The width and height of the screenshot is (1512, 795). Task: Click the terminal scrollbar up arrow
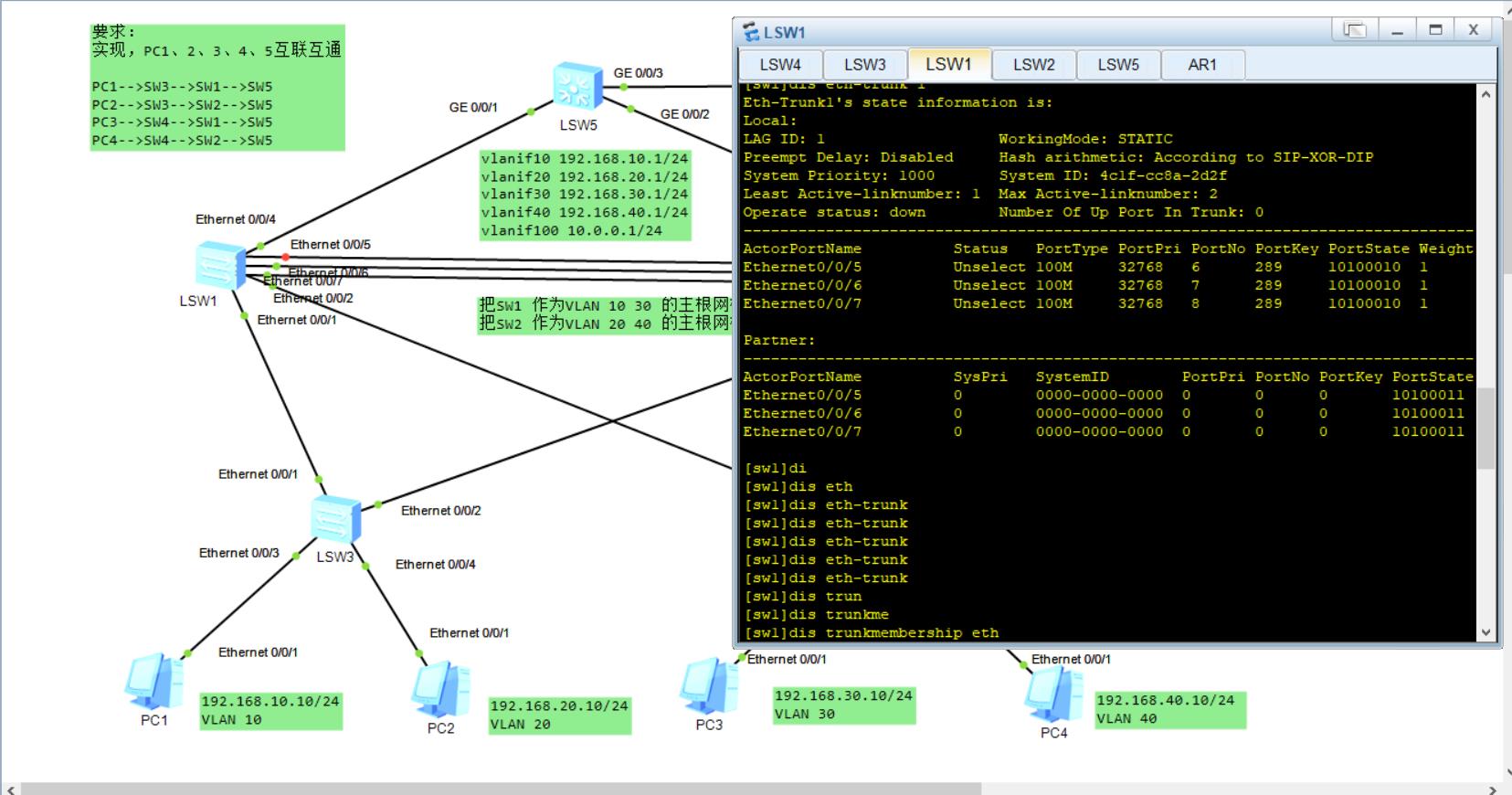coord(1486,93)
